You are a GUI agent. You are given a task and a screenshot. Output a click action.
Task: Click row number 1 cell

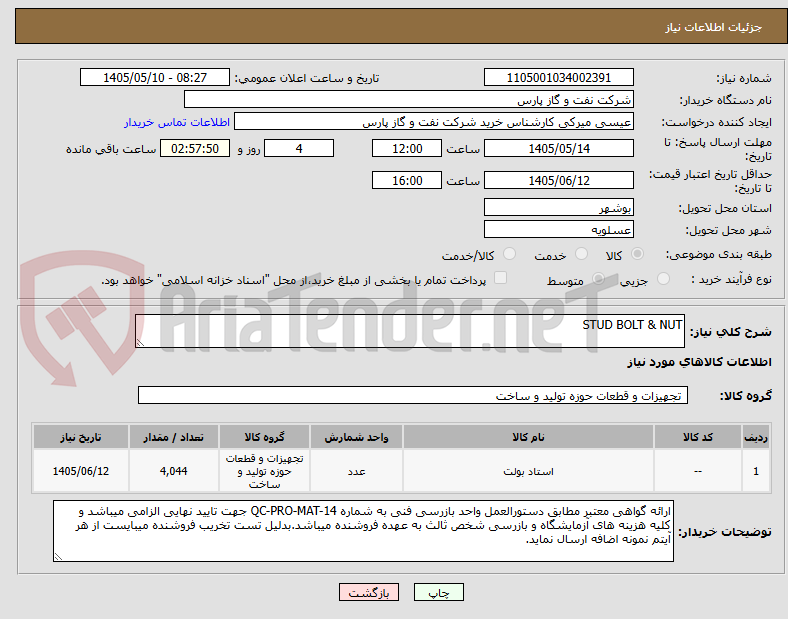(x=756, y=471)
